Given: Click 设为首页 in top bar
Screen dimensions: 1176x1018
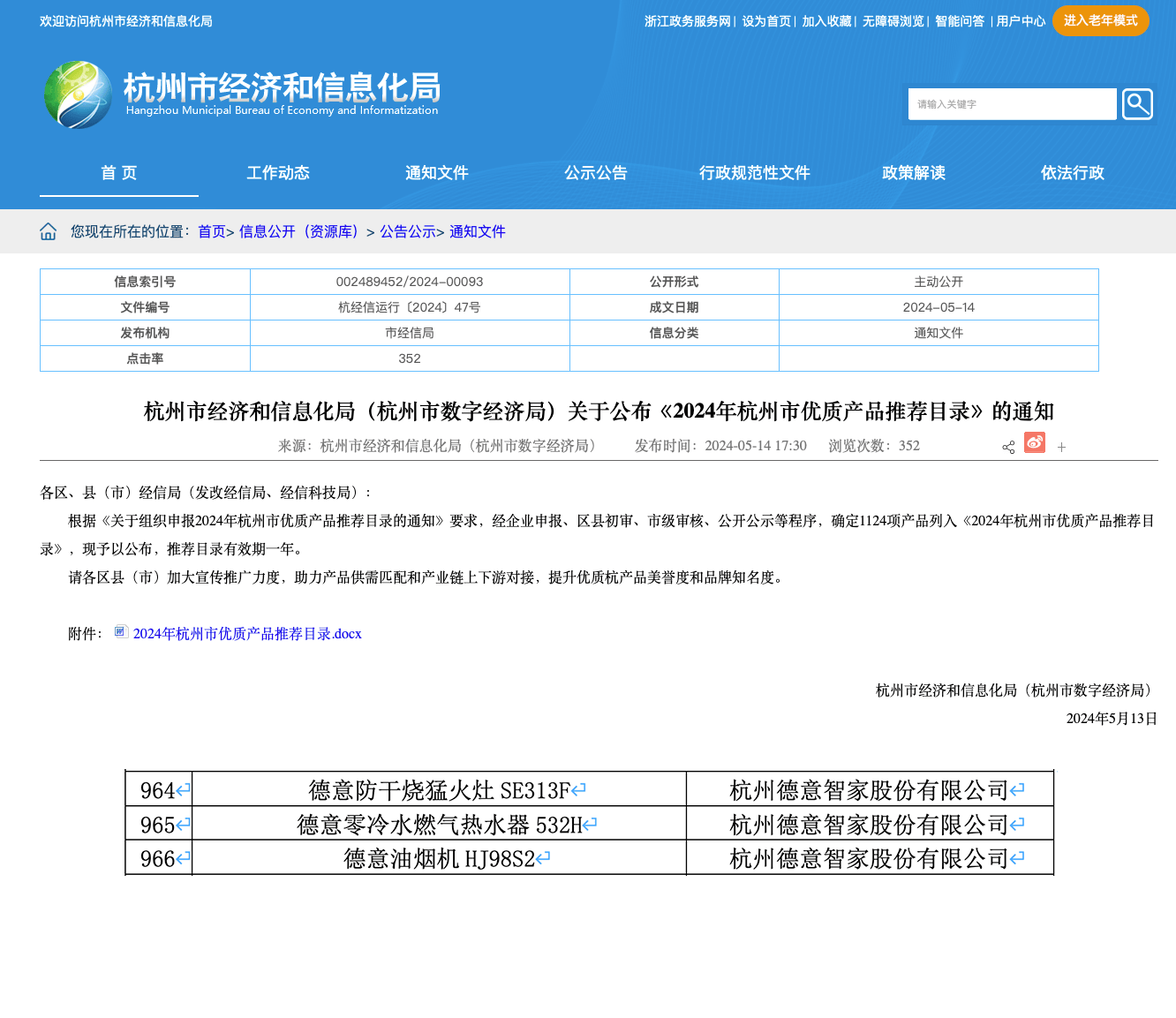Looking at the screenshot, I should click(766, 21).
